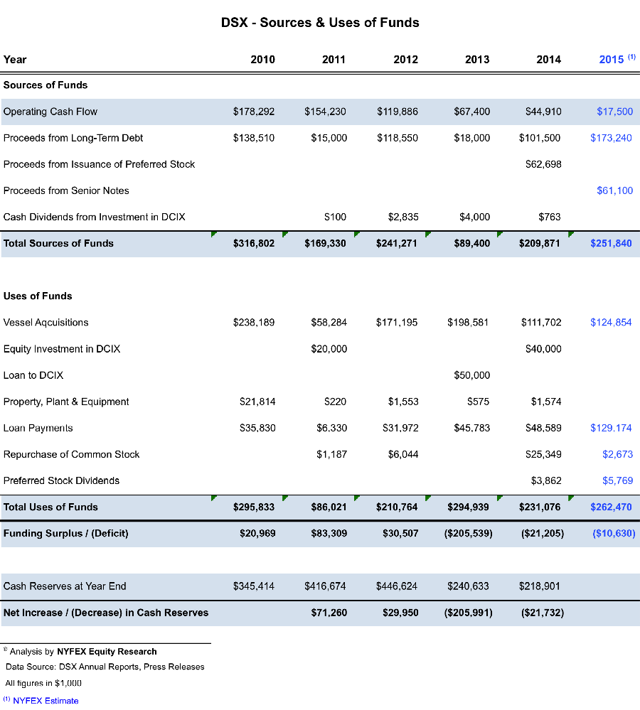Screen dimensions: 640x710
Task: Click 'Net Increase / (Decrease) in Cash Reserves' label
Action: click(106, 613)
